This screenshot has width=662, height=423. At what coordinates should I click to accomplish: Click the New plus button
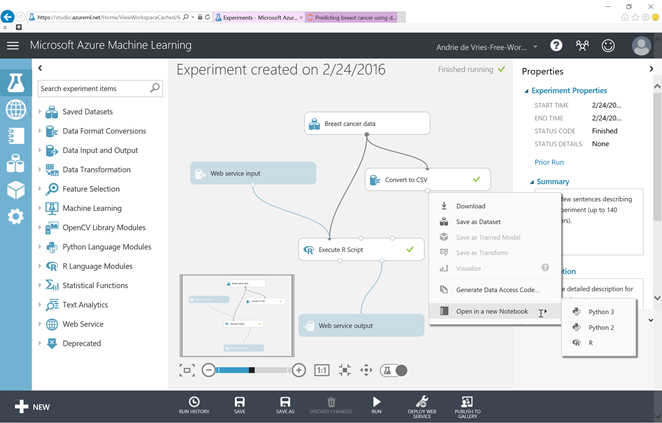tap(32, 407)
